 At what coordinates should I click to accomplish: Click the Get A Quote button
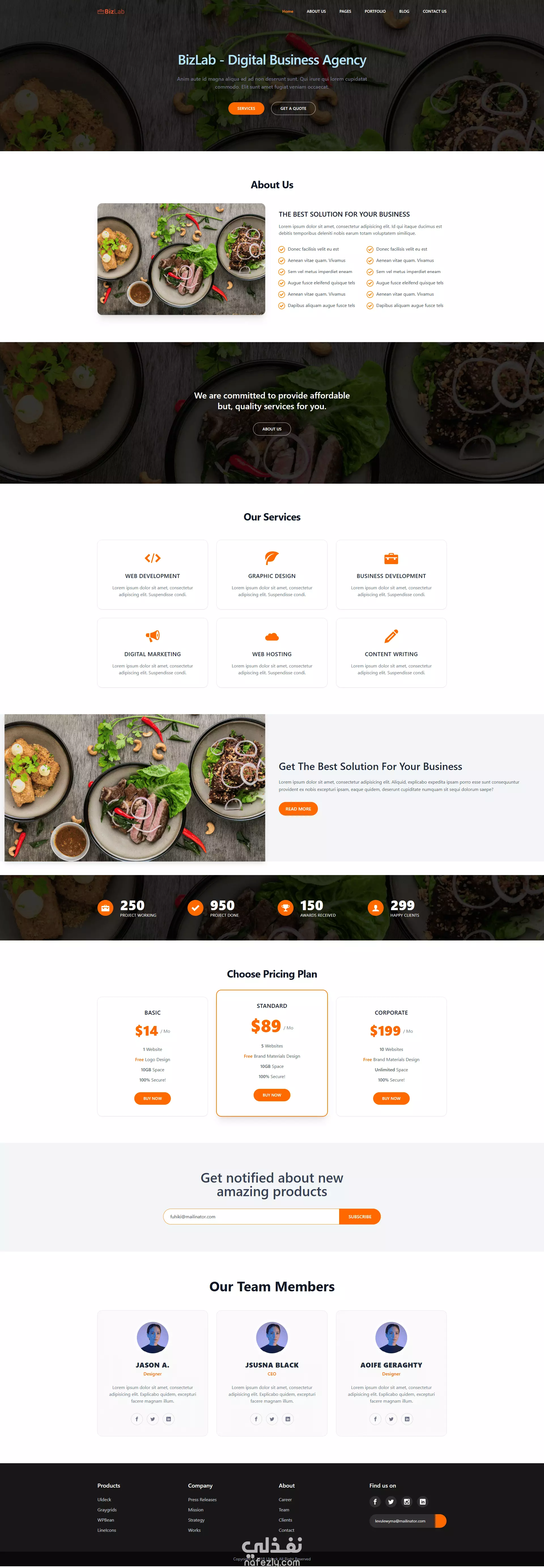[x=293, y=108]
